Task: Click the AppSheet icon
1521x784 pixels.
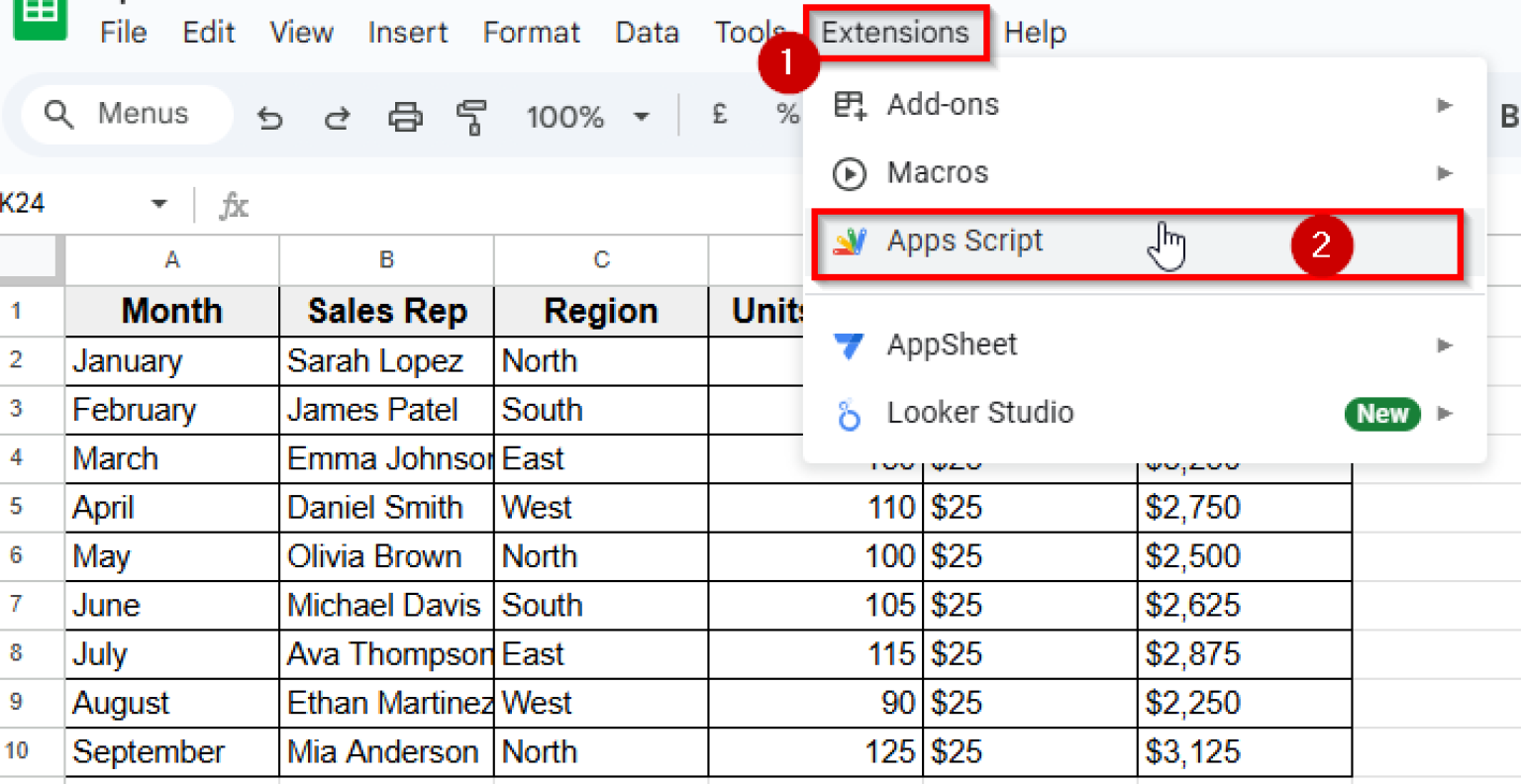Action: point(850,344)
